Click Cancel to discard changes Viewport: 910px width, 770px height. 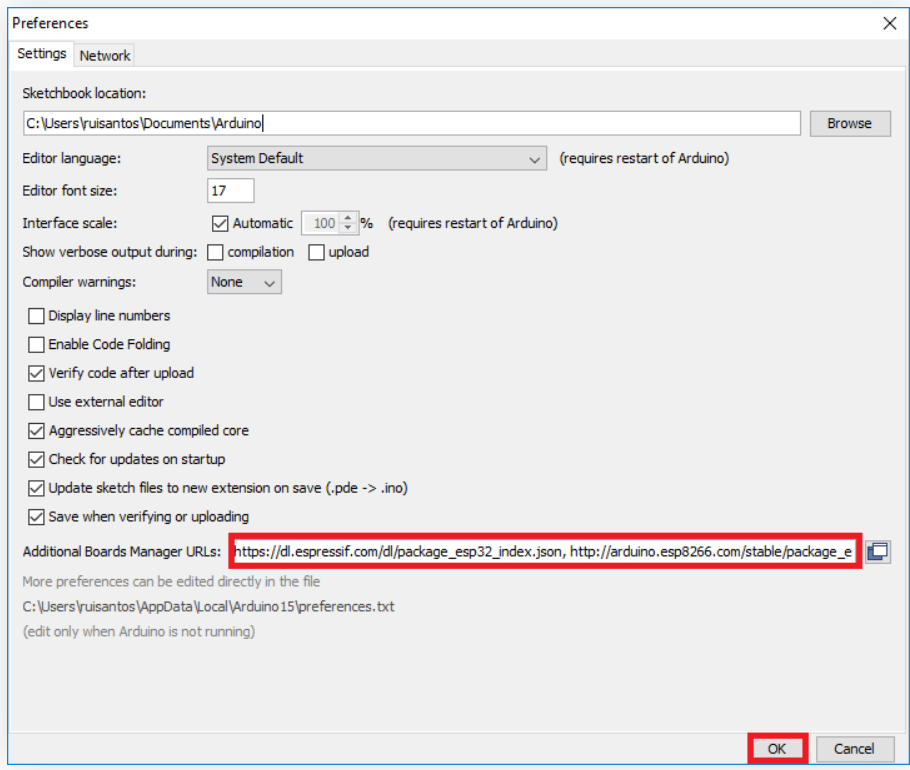854,749
